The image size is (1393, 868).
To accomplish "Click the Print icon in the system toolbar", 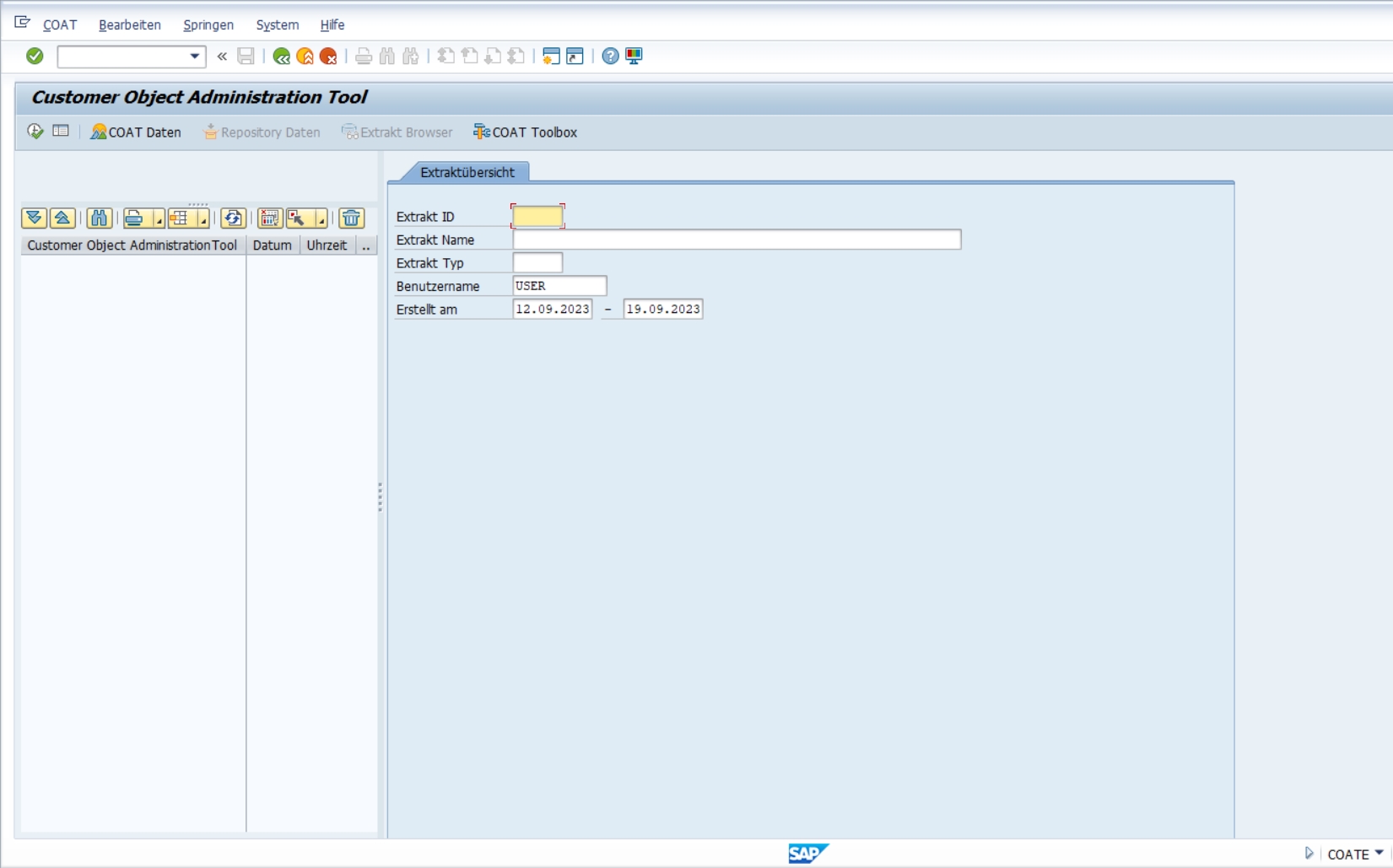I will pos(364,57).
